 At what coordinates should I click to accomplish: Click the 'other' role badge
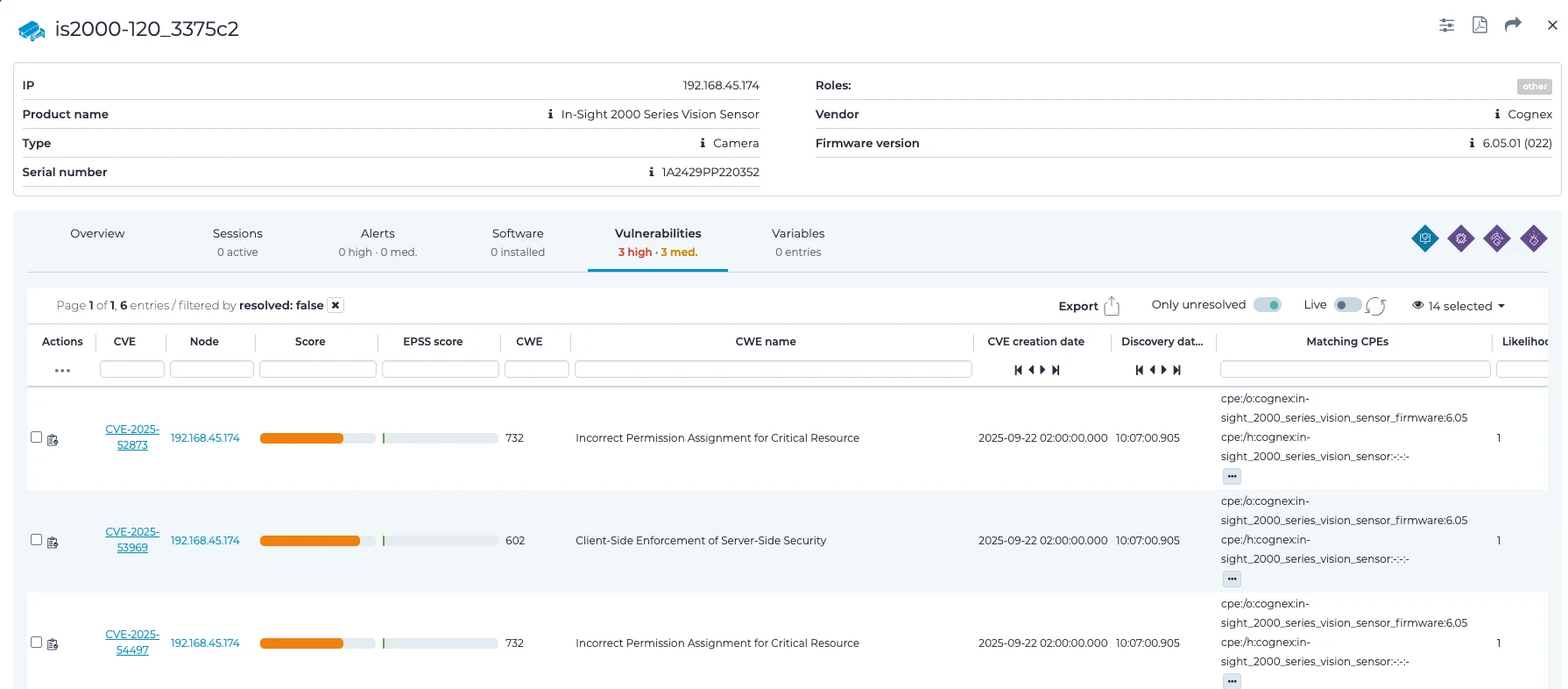[x=1535, y=86]
